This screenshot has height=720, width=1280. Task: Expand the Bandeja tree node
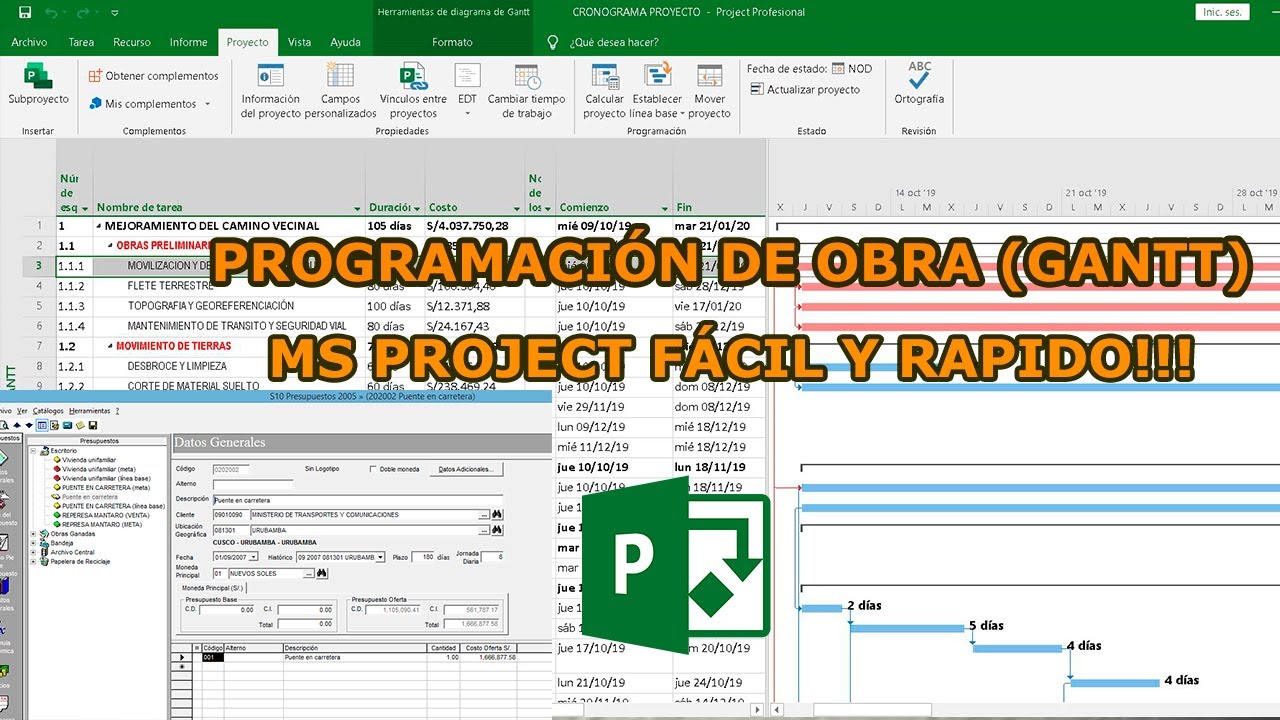33,543
